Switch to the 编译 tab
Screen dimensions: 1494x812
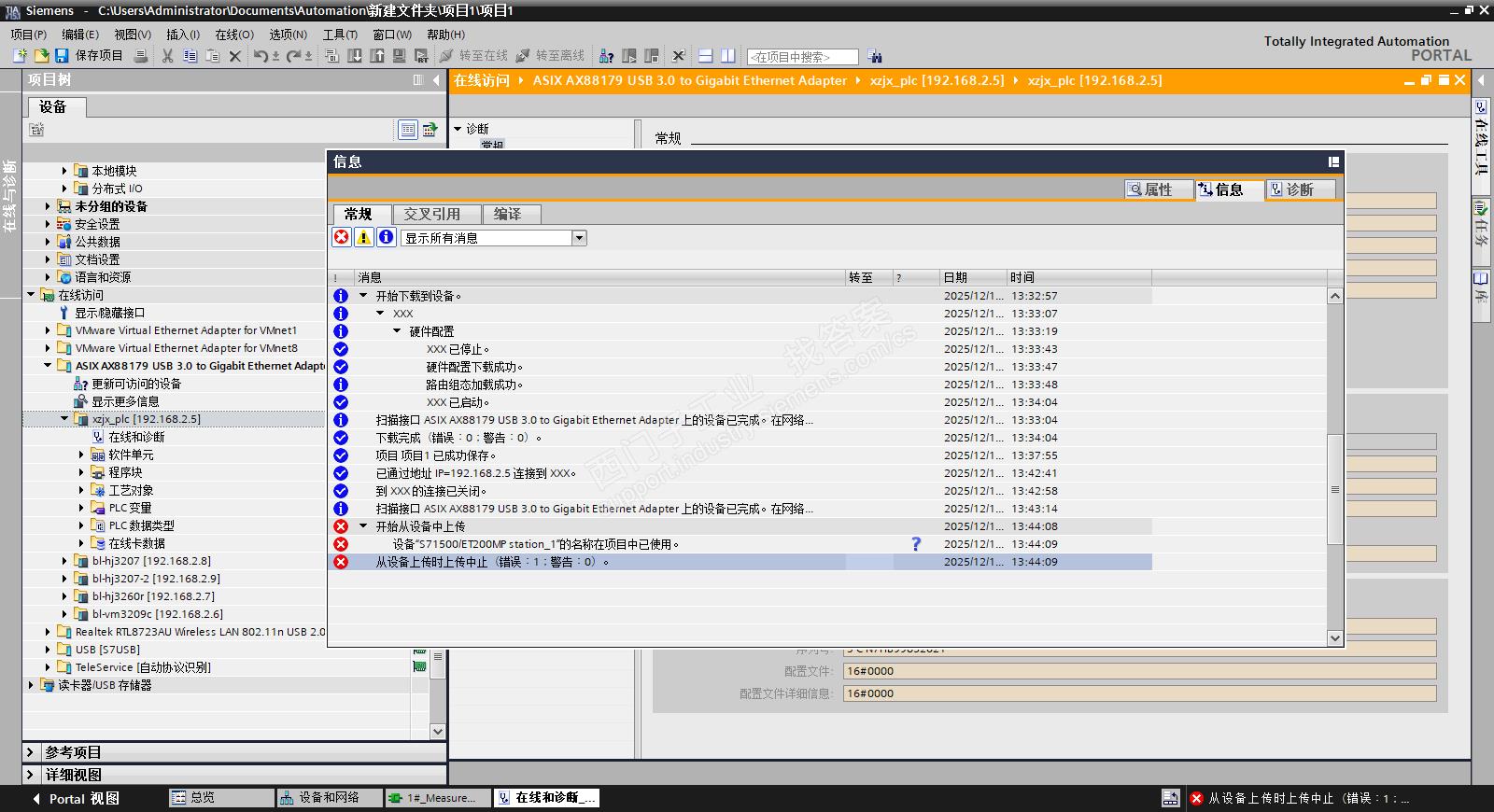pyautogui.click(x=513, y=215)
